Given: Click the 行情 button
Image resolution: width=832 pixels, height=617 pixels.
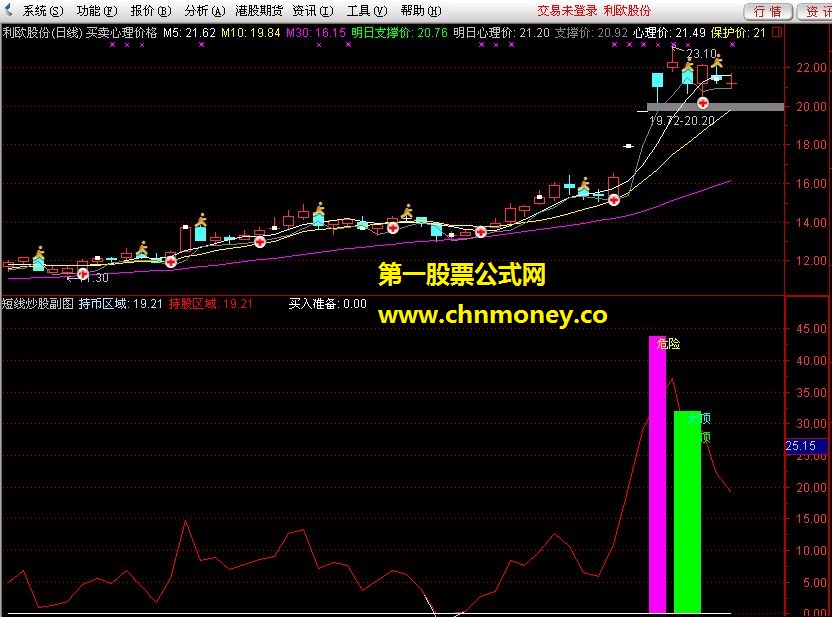Looking at the screenshot, I should 768,11.
